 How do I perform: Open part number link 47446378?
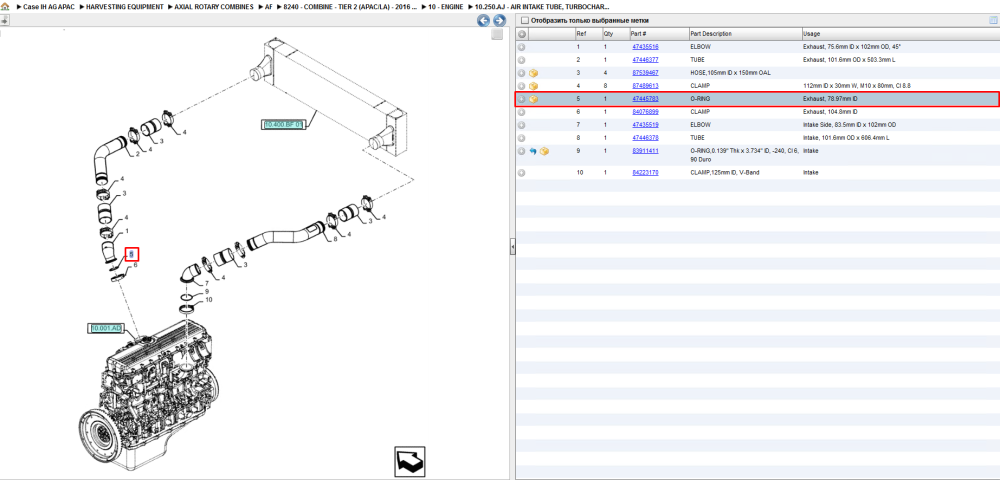(x=645, y=138)
